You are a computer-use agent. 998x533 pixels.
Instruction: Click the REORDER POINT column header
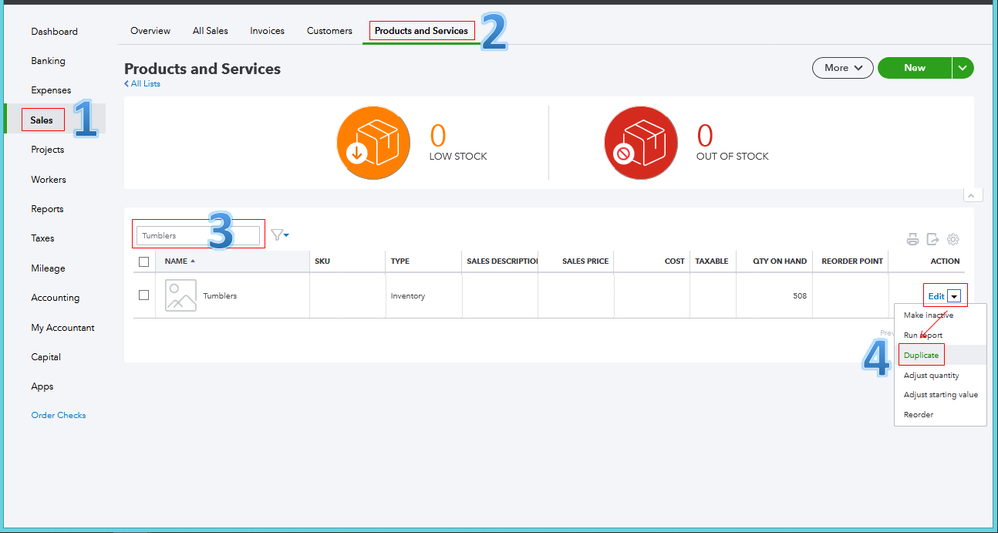click(x=852, y=261)
